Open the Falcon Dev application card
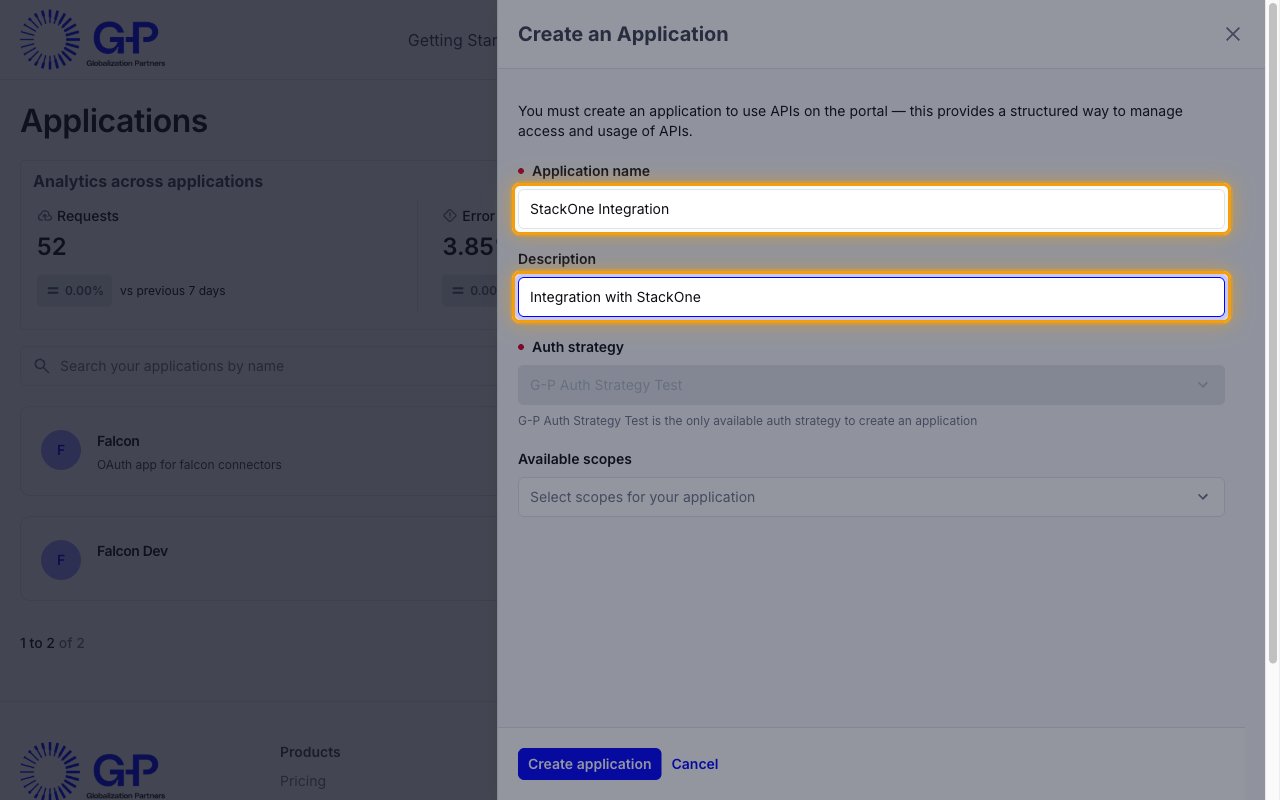This screenshot has width=1280, height=800. [259, 559]
